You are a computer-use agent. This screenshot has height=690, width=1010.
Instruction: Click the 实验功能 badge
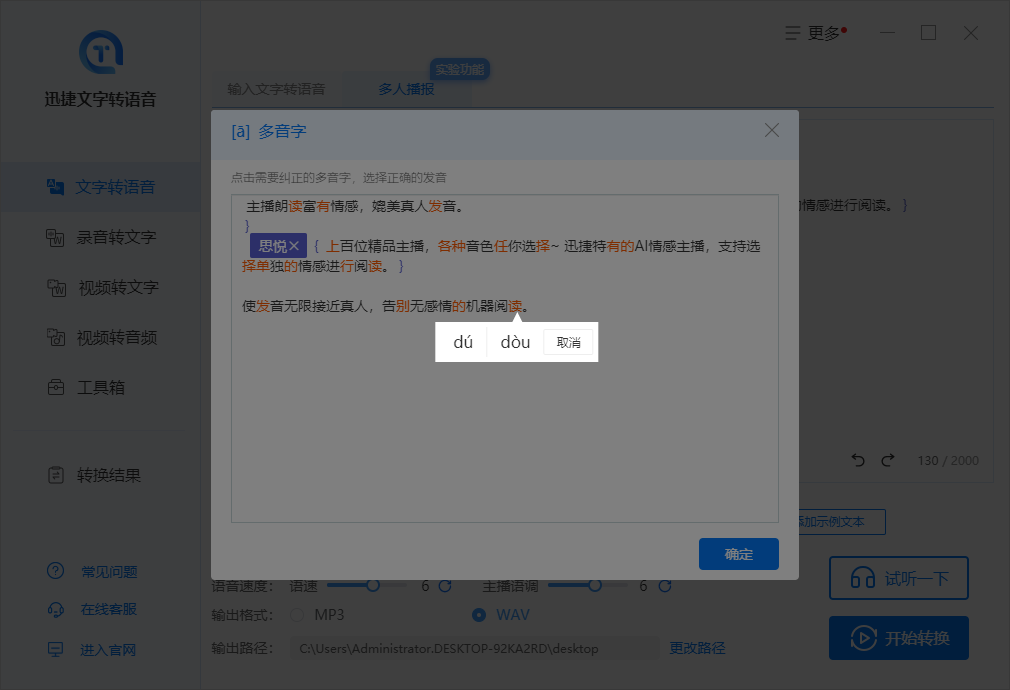[460, 69]
